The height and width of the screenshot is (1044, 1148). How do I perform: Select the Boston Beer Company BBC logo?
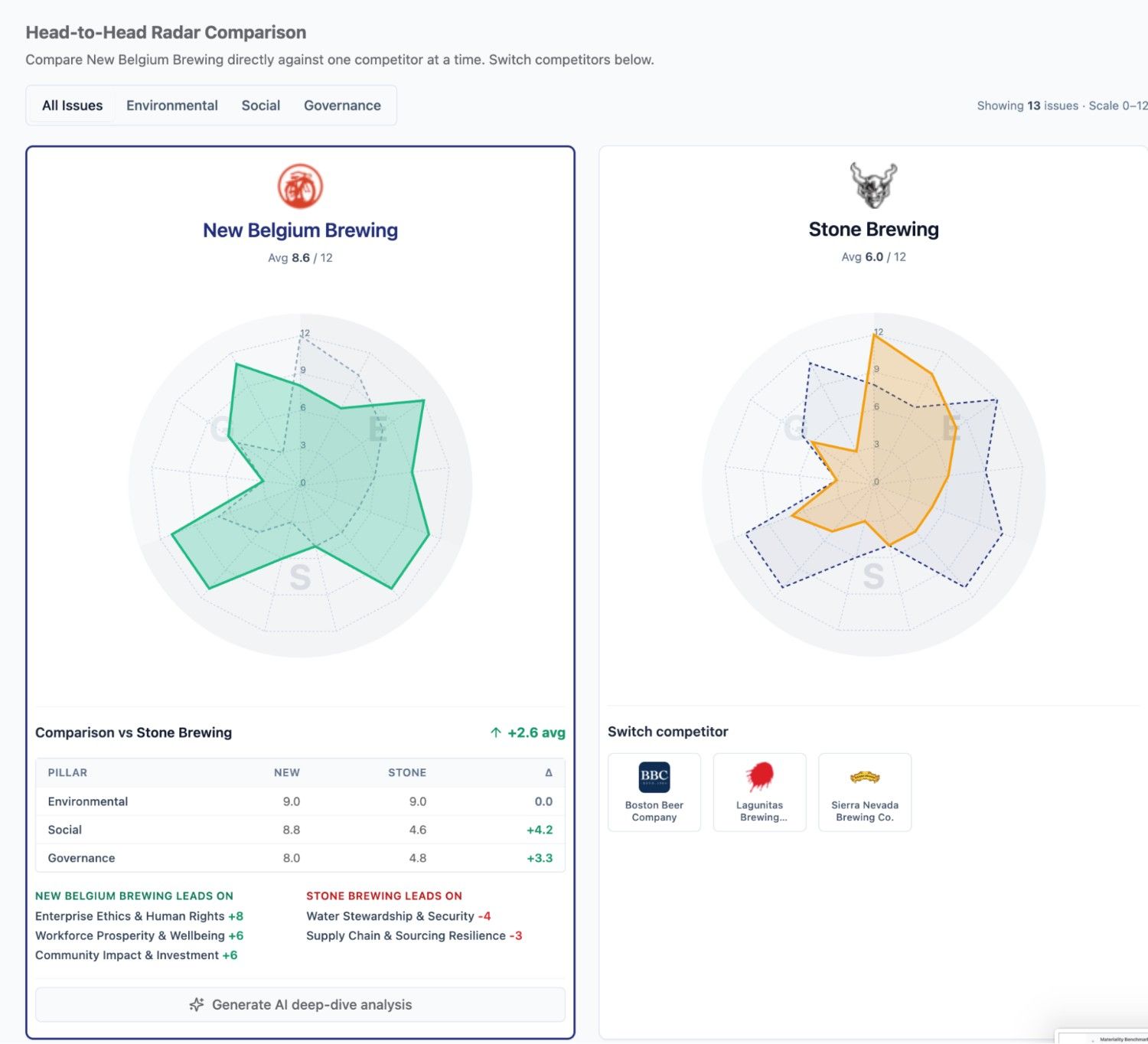pyautogui.click(x=654, y=776)
